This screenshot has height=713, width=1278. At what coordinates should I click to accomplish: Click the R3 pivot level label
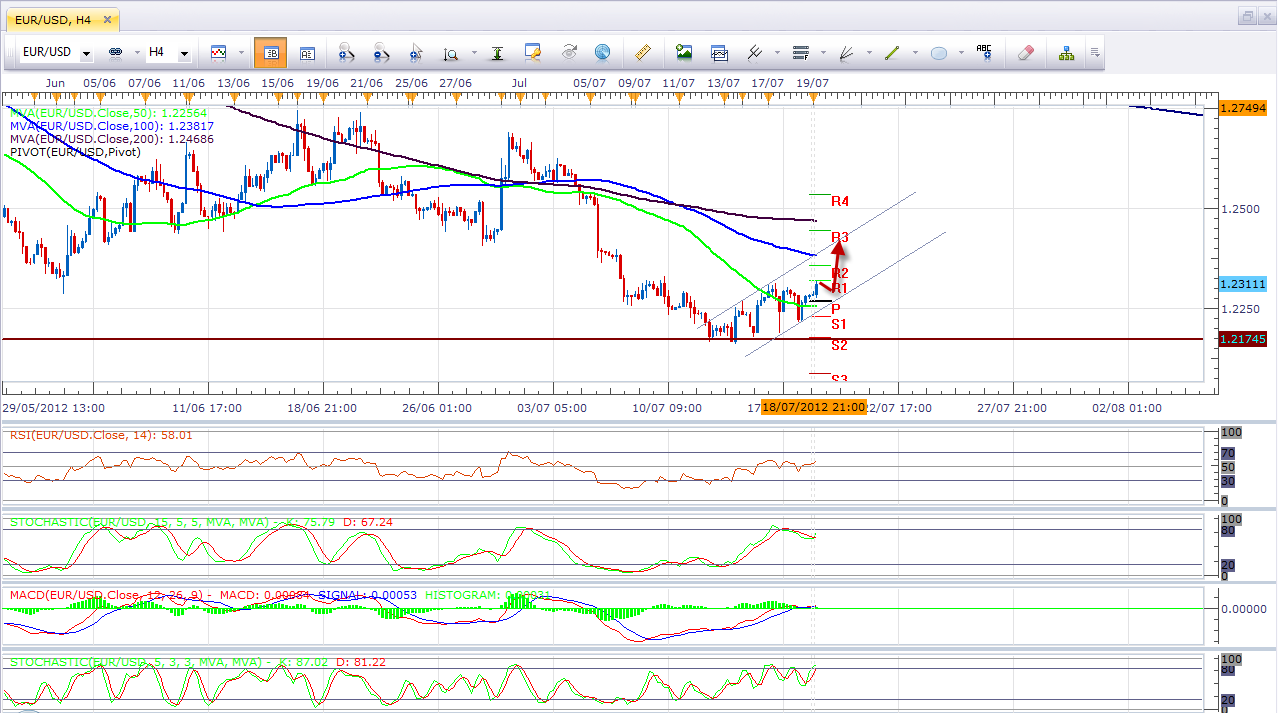[840, 237]
